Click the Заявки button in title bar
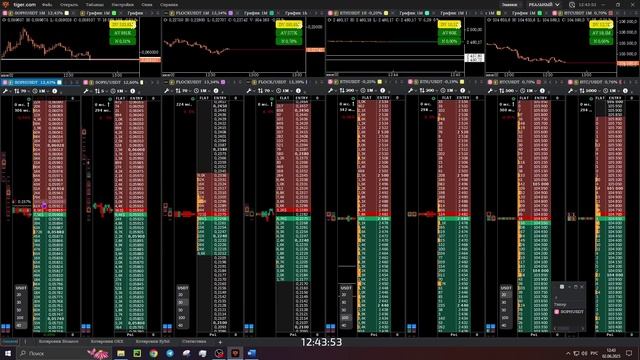Screen dimensions: 640x360 point(509,5)
